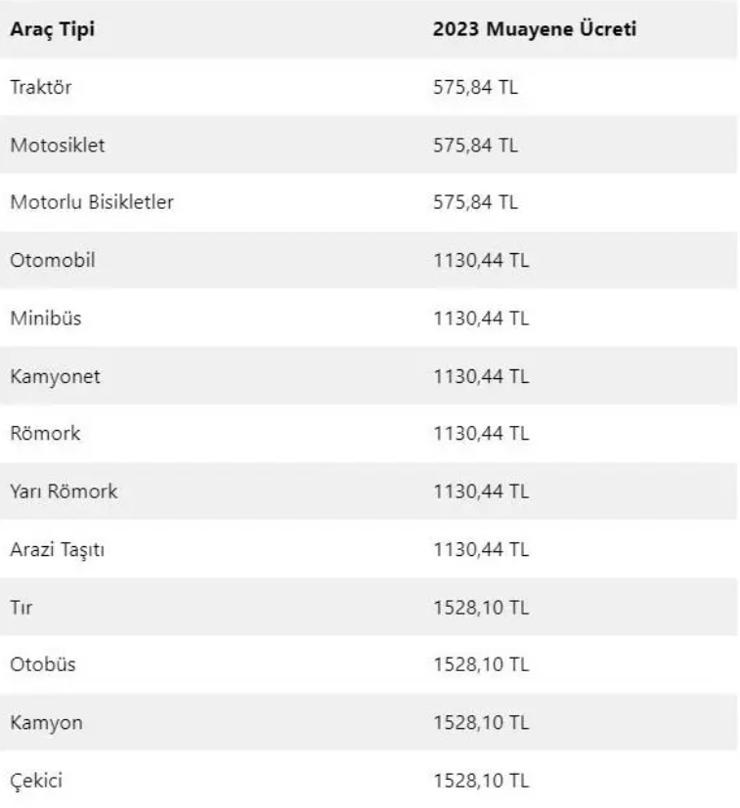Select the Motorlu Bisikletler cell
Screen dimensions: 740x808
click(92, 202)
